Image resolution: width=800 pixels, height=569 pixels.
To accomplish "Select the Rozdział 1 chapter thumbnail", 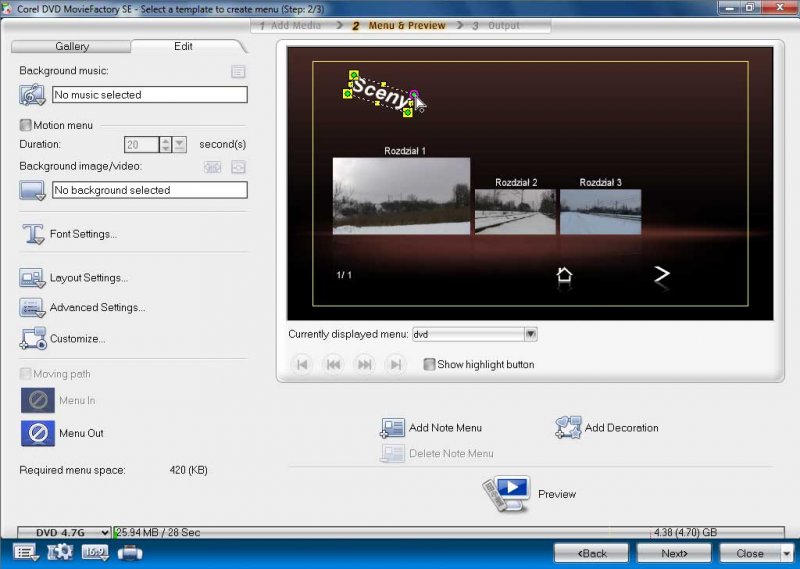I will [x=401, y=195].
